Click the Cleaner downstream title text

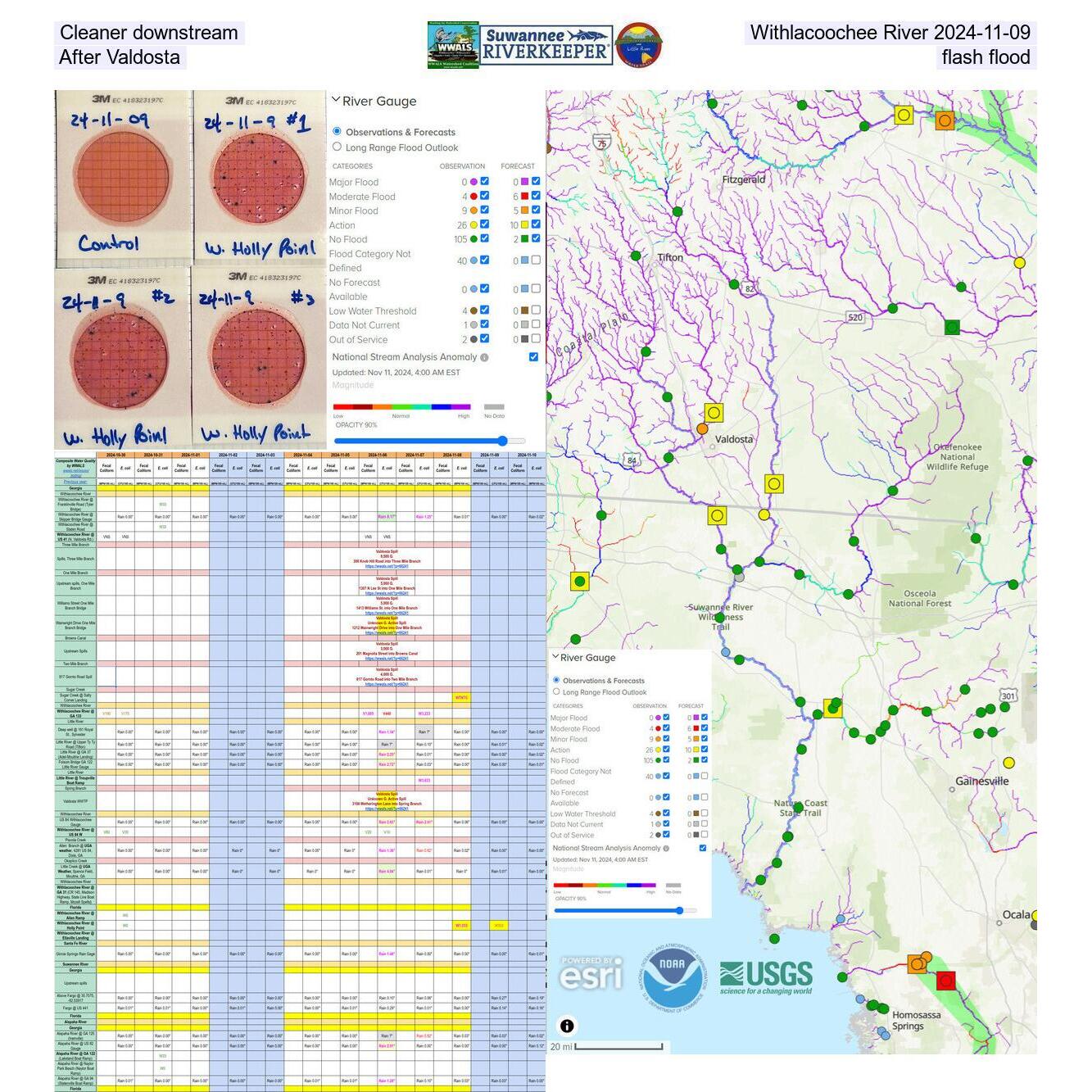149,33
